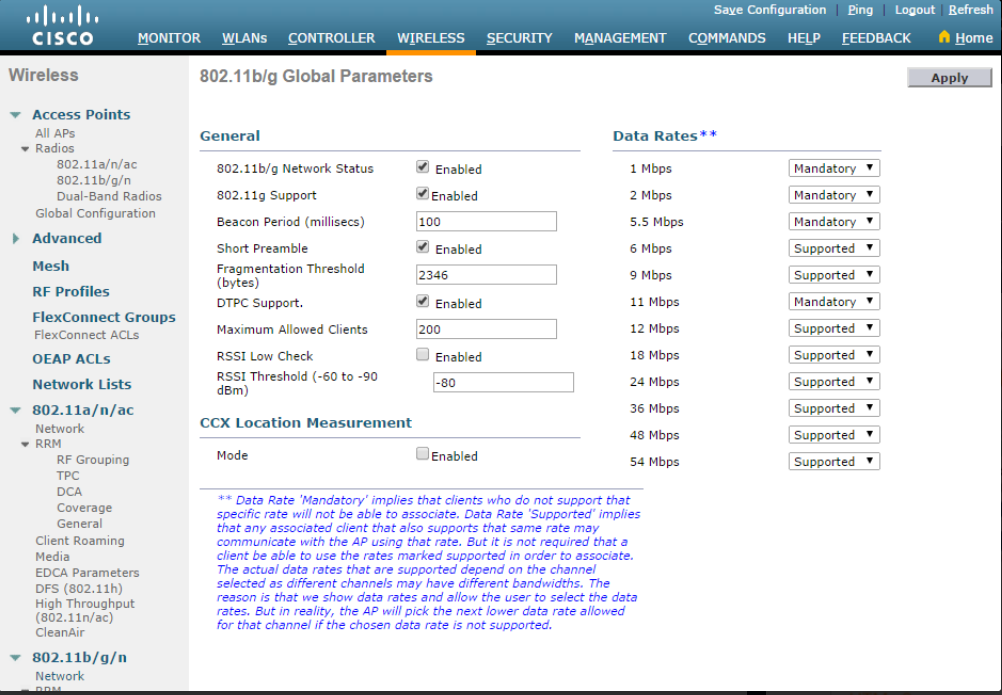1002x695 pixels.
Task: Click into the Beacon Period field
Action: [x=486, y=222]
